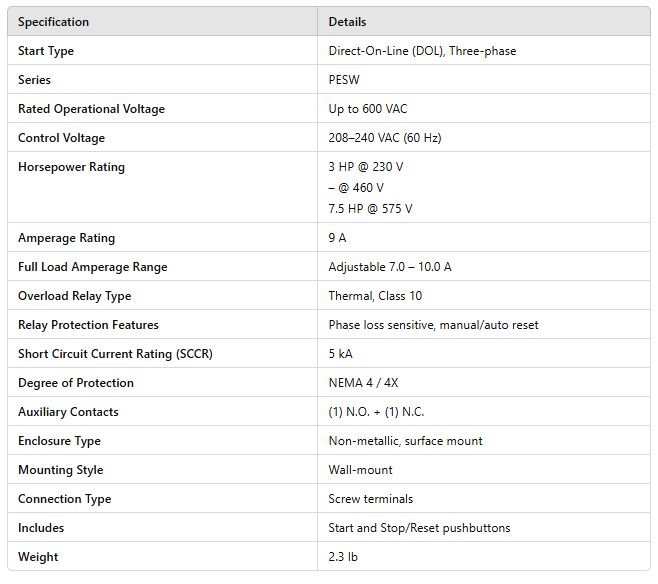Select the 'Thermal, Class 10' cell
Screen dimensions: 658x584
[x=376, y=296]
